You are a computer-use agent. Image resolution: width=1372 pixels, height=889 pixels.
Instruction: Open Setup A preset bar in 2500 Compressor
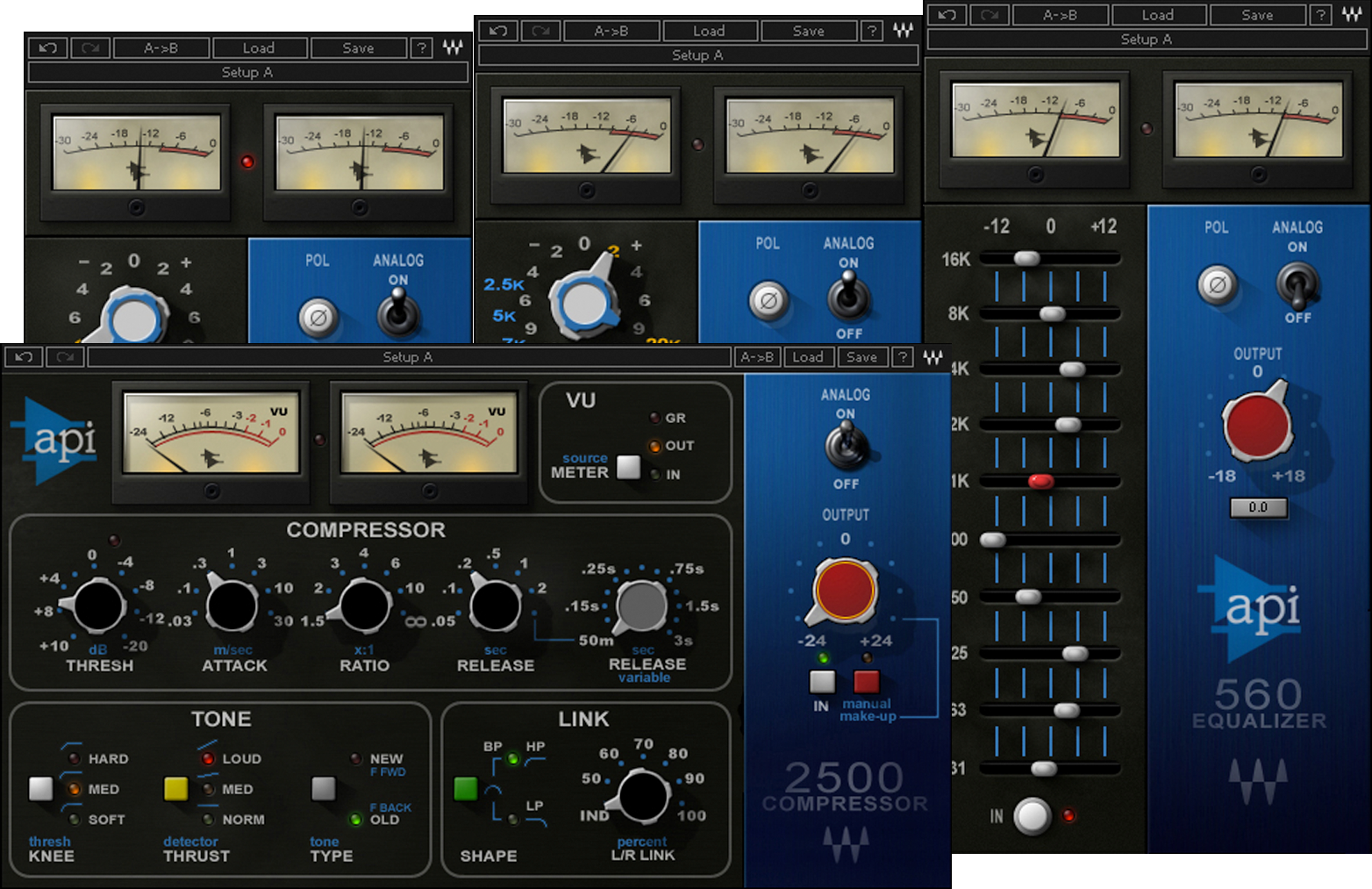[408, 357]
